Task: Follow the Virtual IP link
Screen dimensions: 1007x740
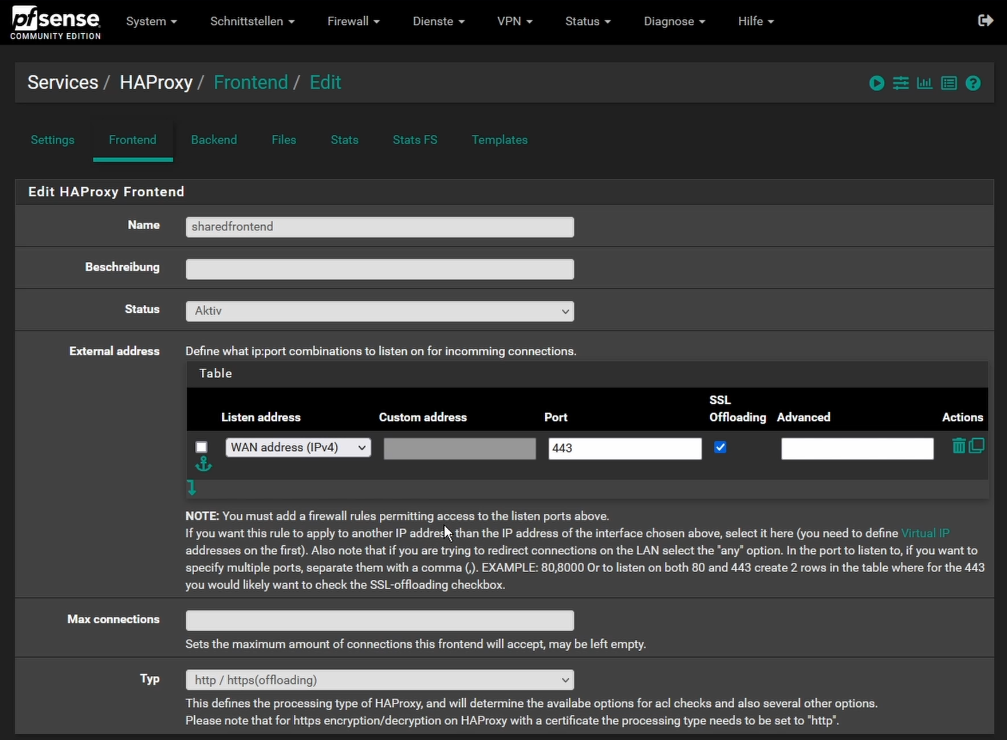Action: tap(925, 533)
